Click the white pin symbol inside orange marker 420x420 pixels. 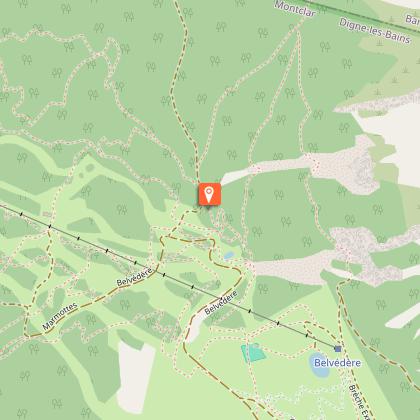[x=209, y=195]
